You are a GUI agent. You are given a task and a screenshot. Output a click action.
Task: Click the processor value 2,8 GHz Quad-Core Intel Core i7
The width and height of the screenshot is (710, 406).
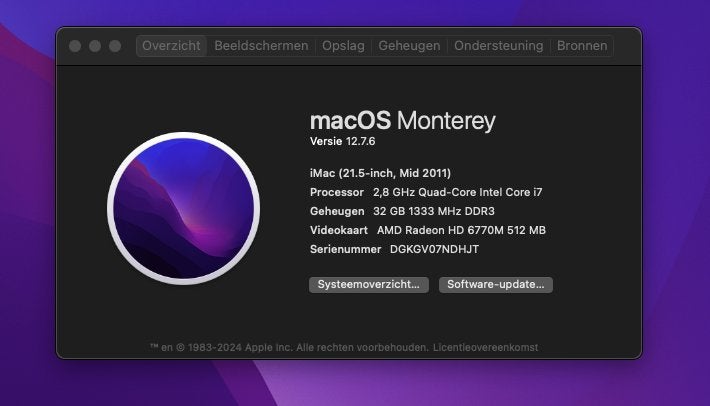tap(457, 192)
